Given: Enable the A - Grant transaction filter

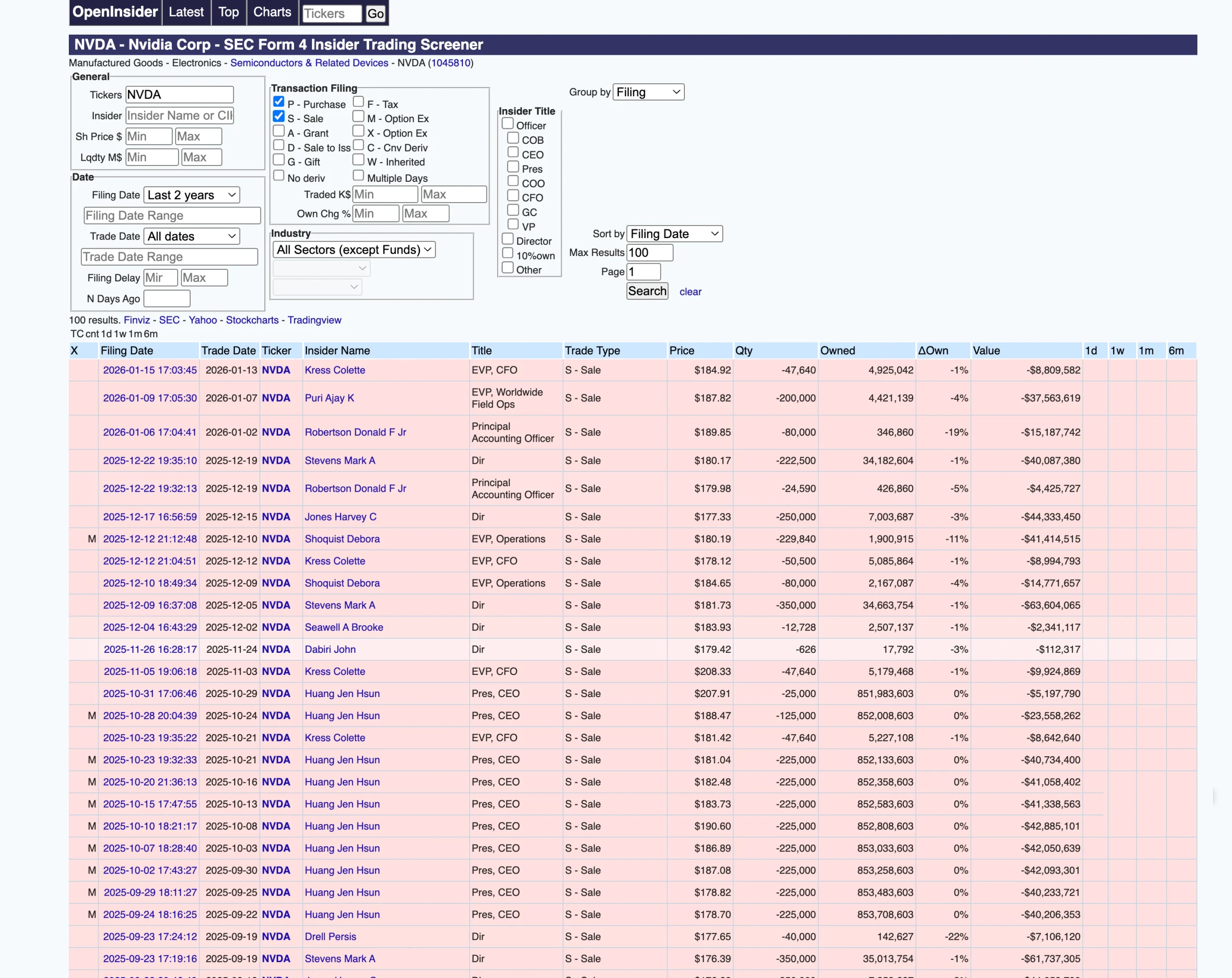Looking at the screenshot, I should [279, 131].
